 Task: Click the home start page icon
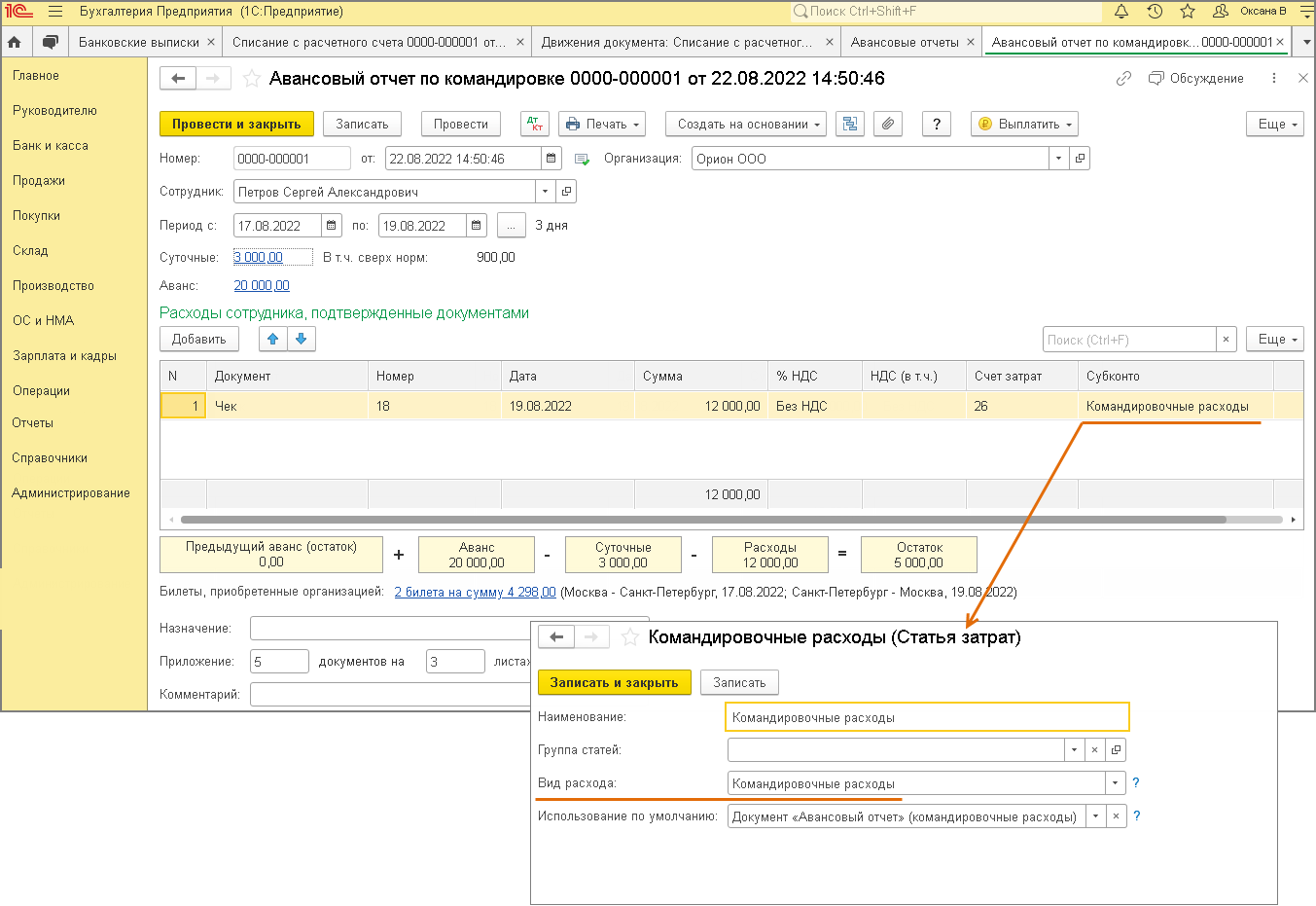[x=15, y=42]
